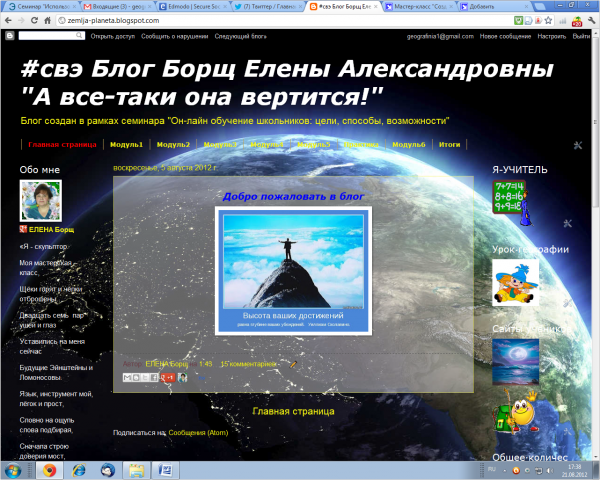The image size is (600, 480).
Task: Open the cartoon gnome image under Урок географии
Action: (515, 282)
